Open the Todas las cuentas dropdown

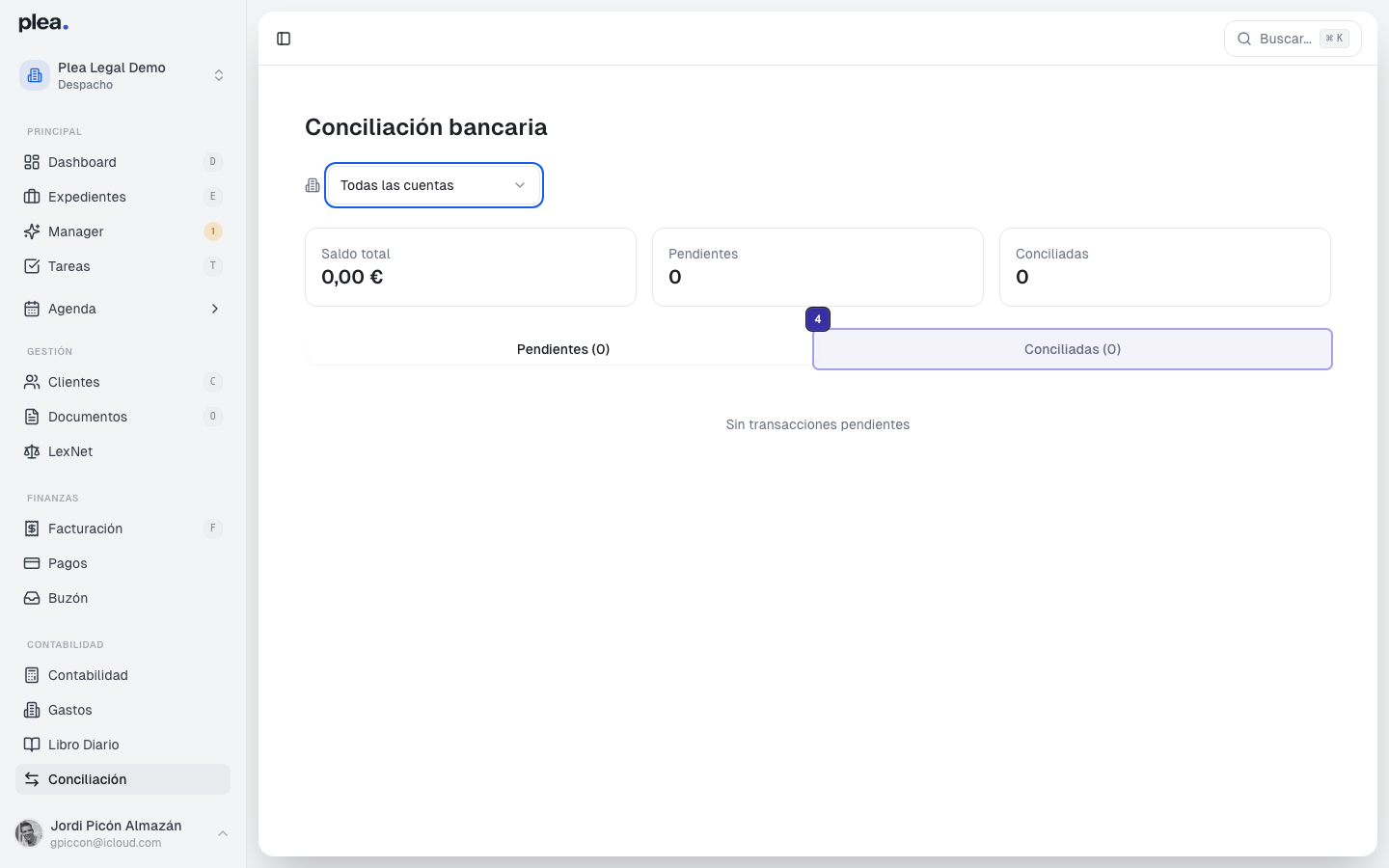(434, 185)
